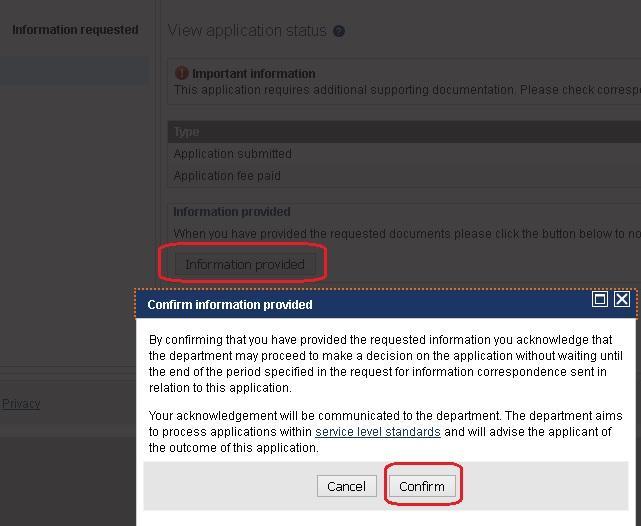The width and height of the screenshot is (641, 526).
Task: Close the Confirm information provided dialog
Action: pos(621,299)
